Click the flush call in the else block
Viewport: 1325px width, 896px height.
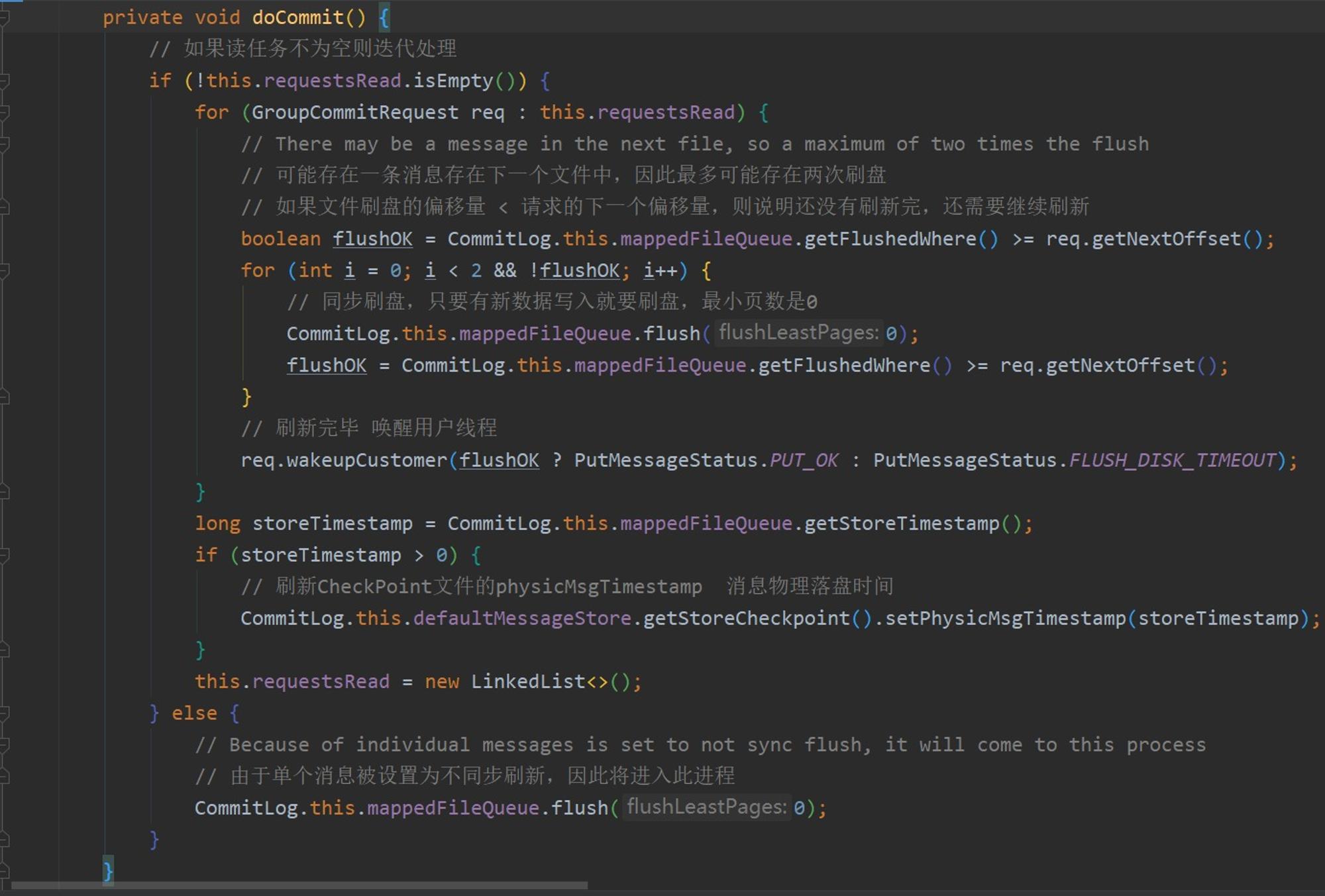(580, 809)
